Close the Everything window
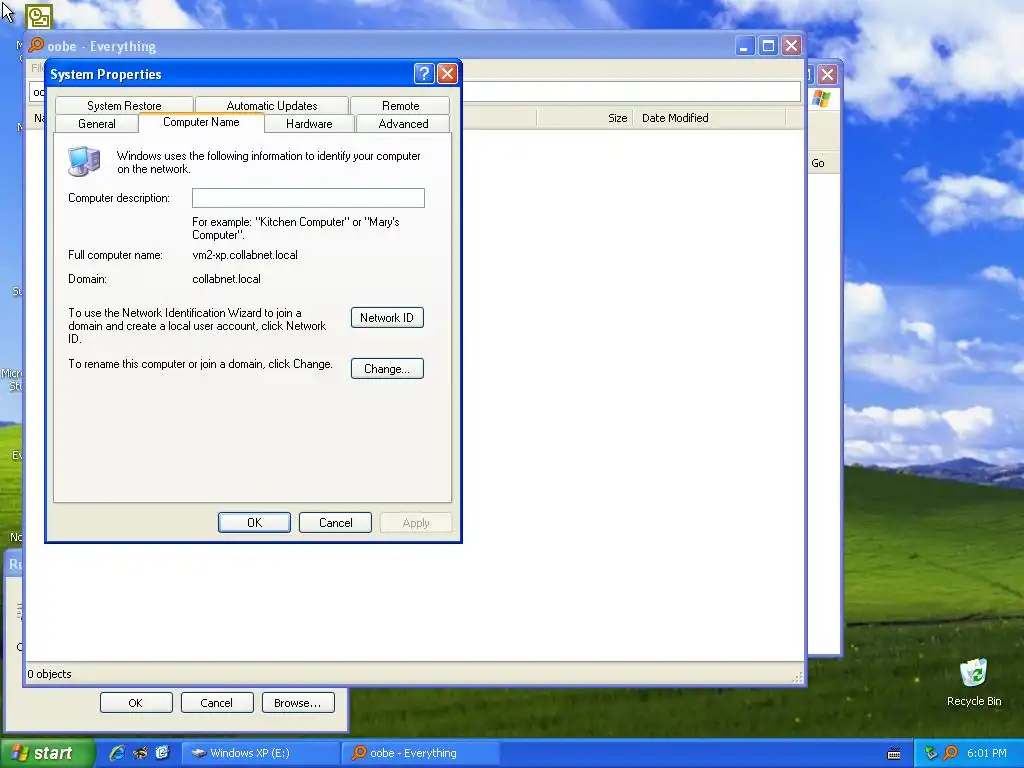The image size is (1024, 768). [792, 46]
